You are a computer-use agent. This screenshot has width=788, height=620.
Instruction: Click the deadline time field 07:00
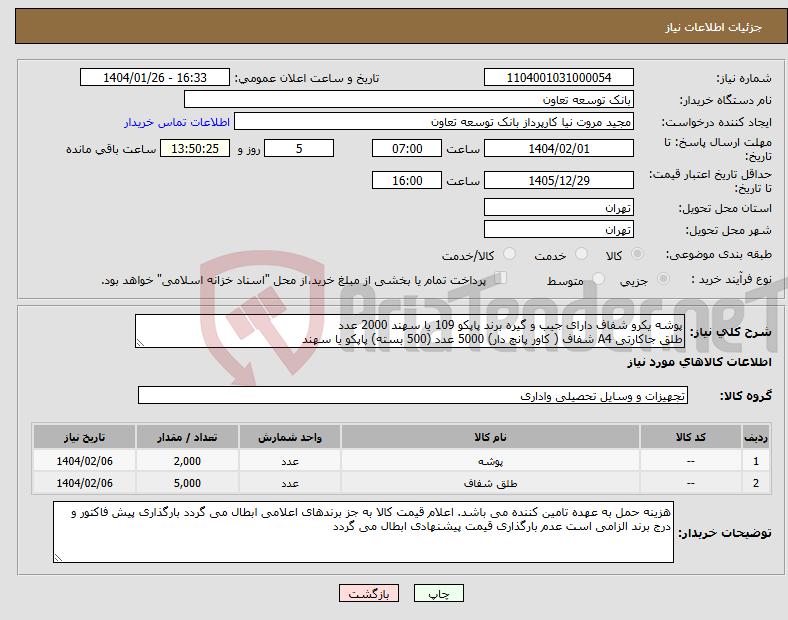tap(407, 148)
